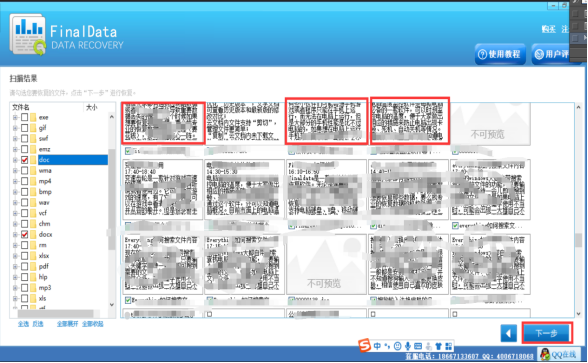Click the Sogou S logo on input toolbar
This screenshot has width=588, height=363.
[x=364, y=345]
